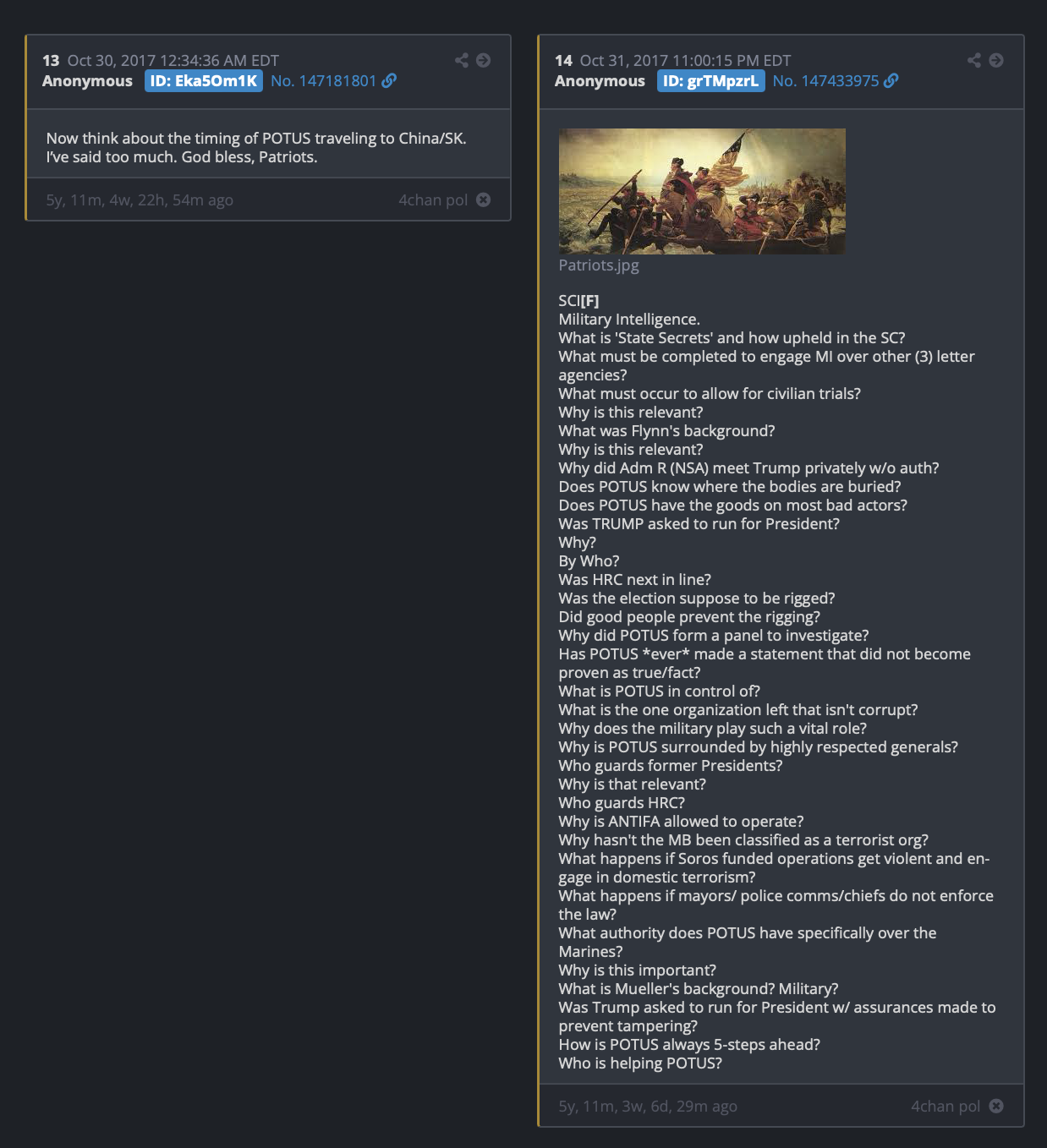Click the Oct 30, 2017 timestamp
The image size is (1047, 1148).
pyautogui.click(x=173, y=61)
